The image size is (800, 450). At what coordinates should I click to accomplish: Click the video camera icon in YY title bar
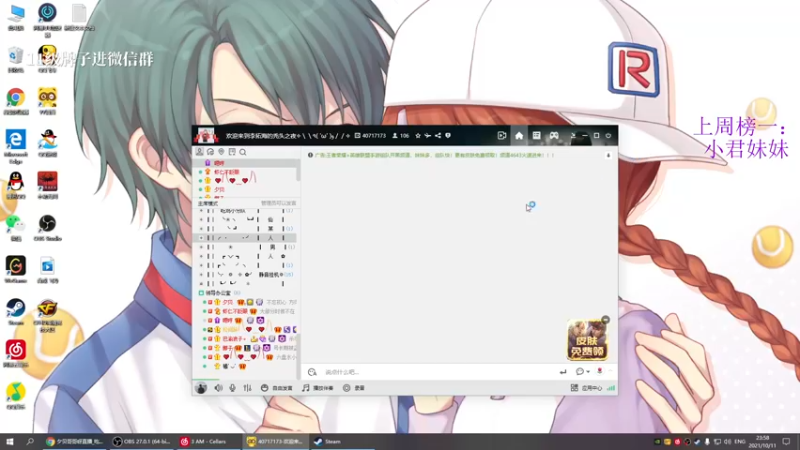click(502, 136)
